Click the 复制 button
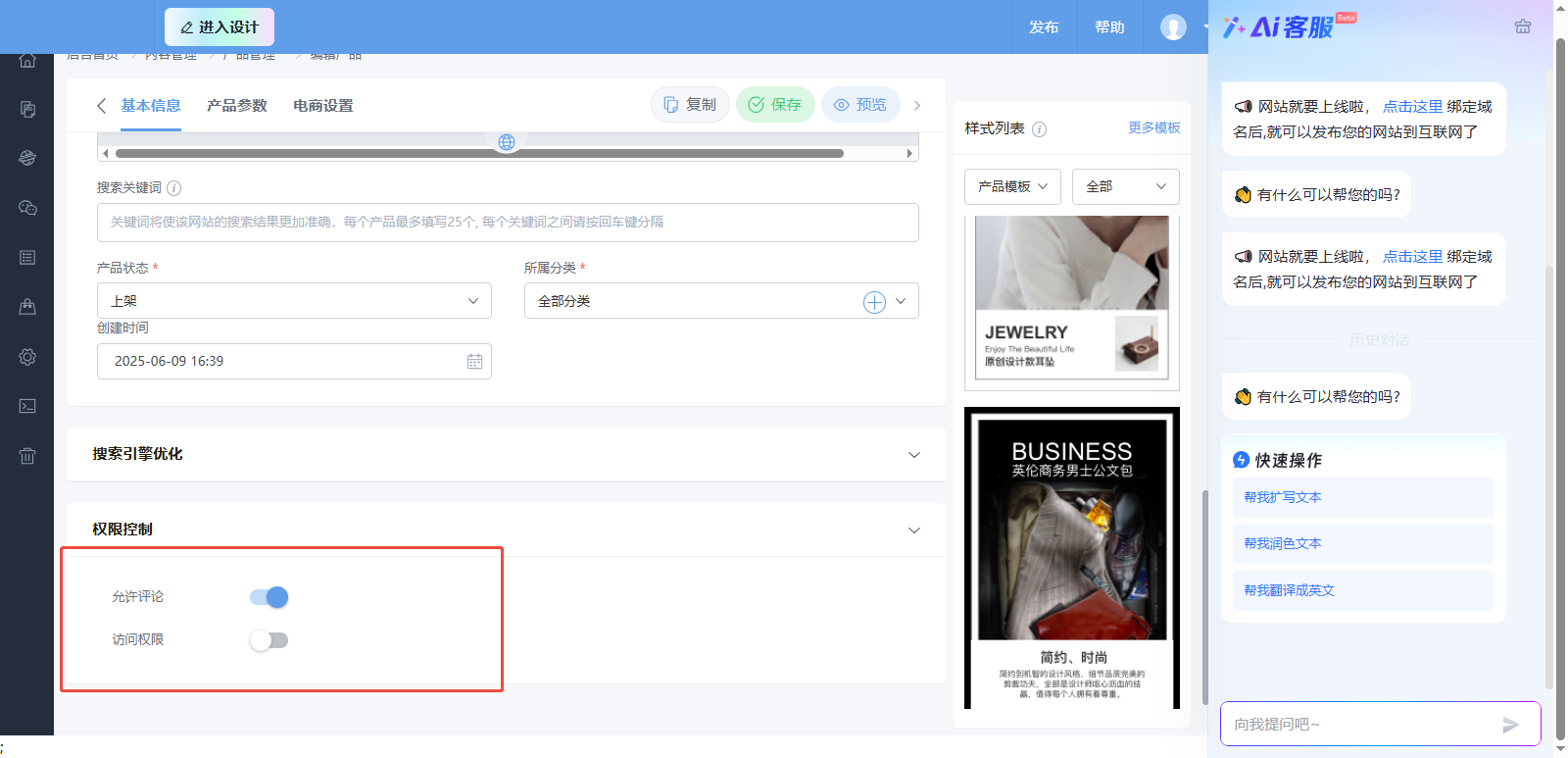The height and width of the screenshot is (758, 1568). [690, 105]
